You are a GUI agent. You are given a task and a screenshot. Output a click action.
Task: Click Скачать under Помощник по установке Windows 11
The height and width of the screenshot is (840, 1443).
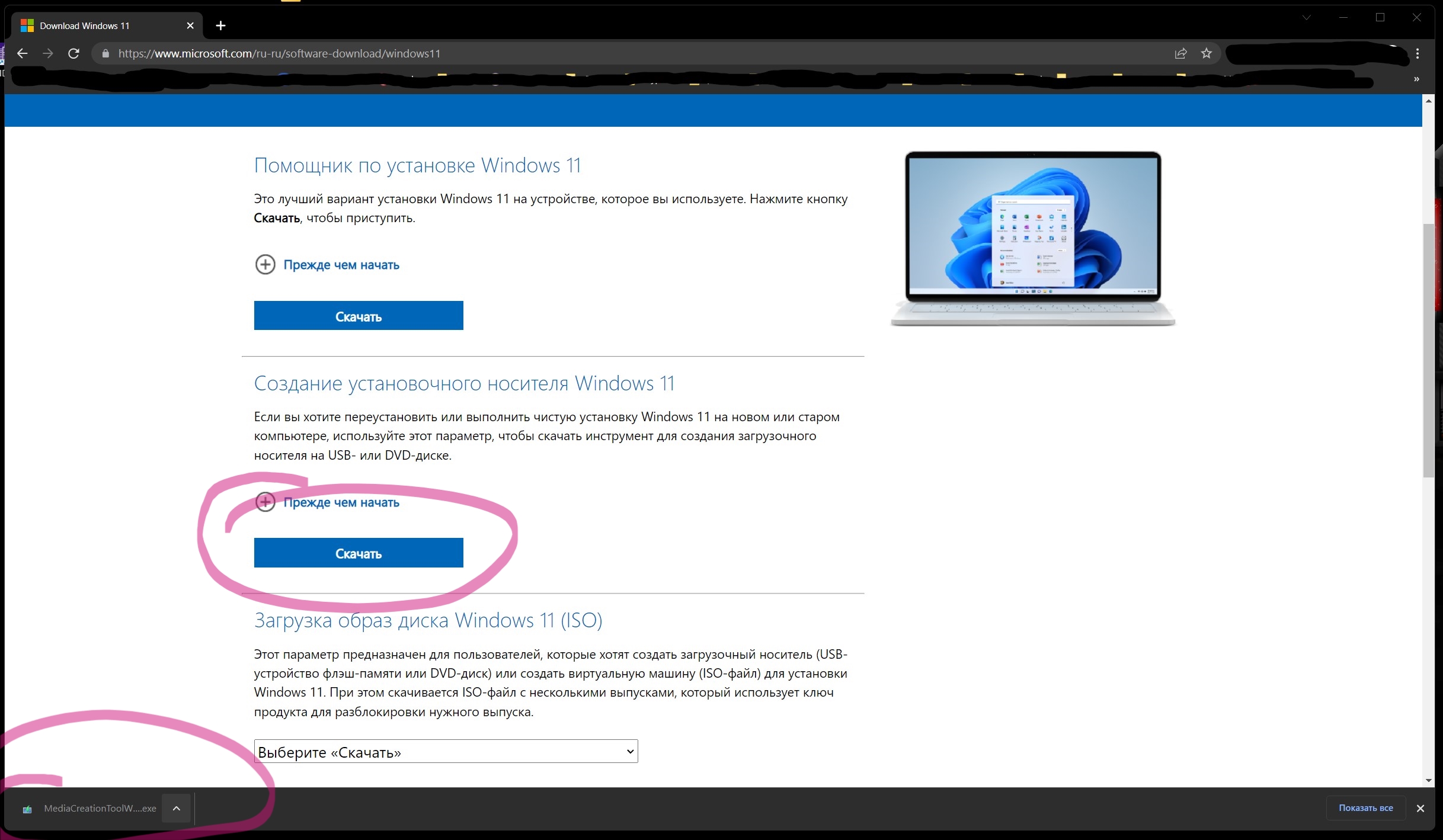tap(359, 316)
